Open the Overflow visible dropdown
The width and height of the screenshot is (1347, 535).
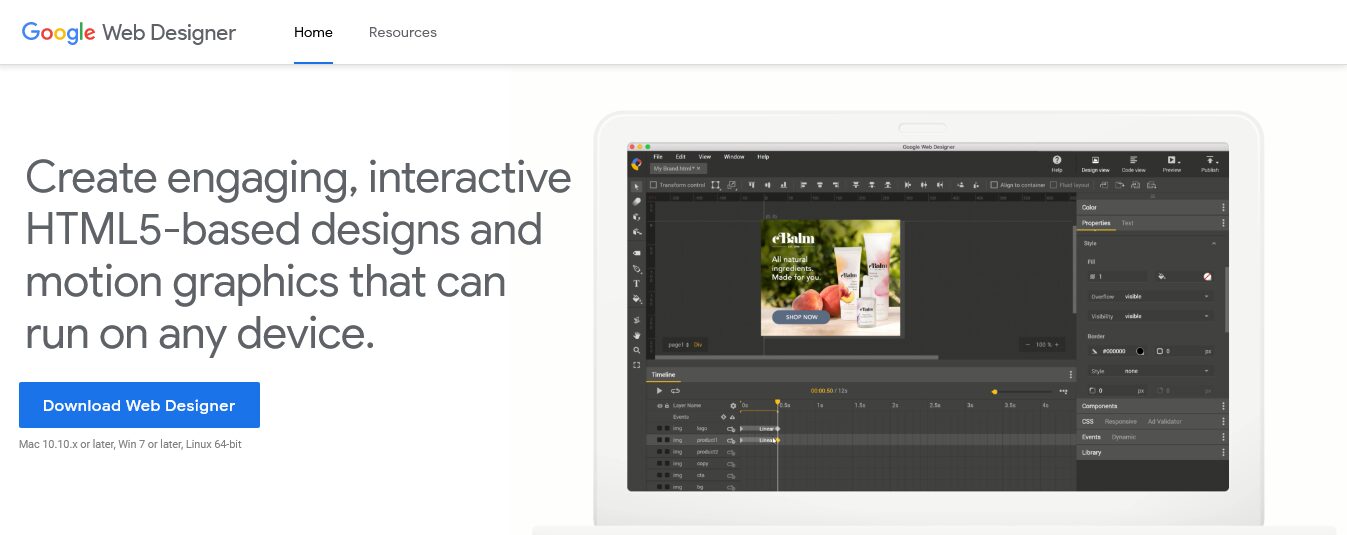click(x=1167, y=296)
